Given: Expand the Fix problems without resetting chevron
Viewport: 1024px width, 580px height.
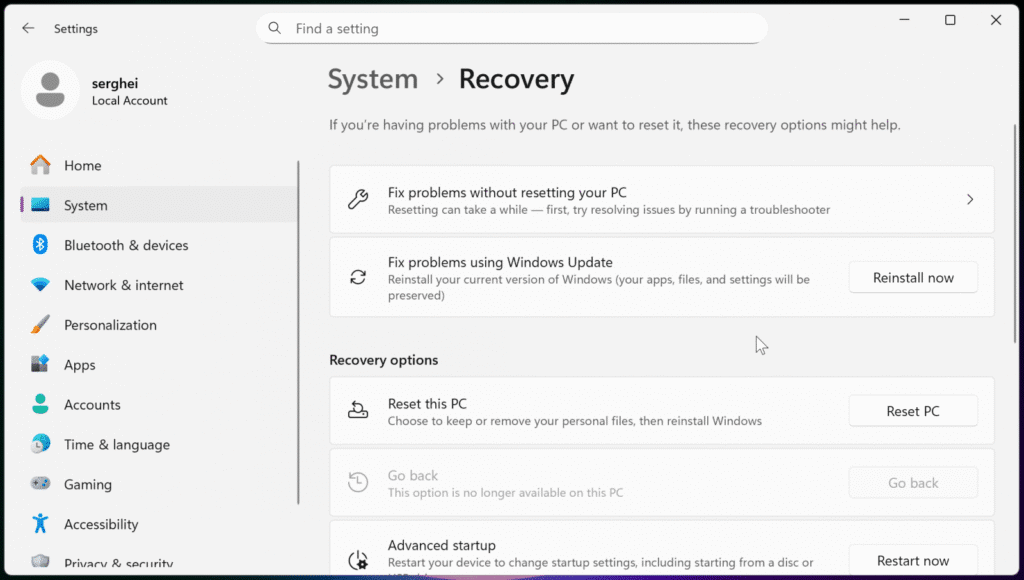Looking at the screenshot, I should (x=968, y=199).
